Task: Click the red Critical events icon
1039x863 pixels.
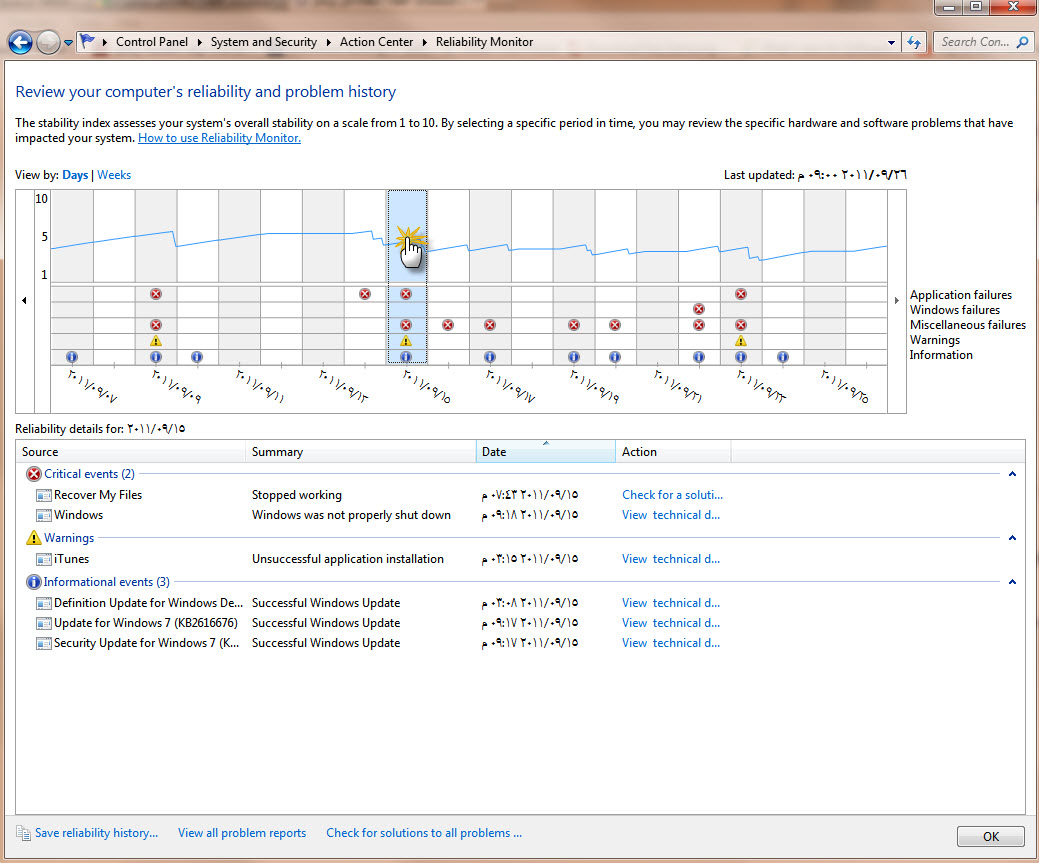Action: click(34, 474)
